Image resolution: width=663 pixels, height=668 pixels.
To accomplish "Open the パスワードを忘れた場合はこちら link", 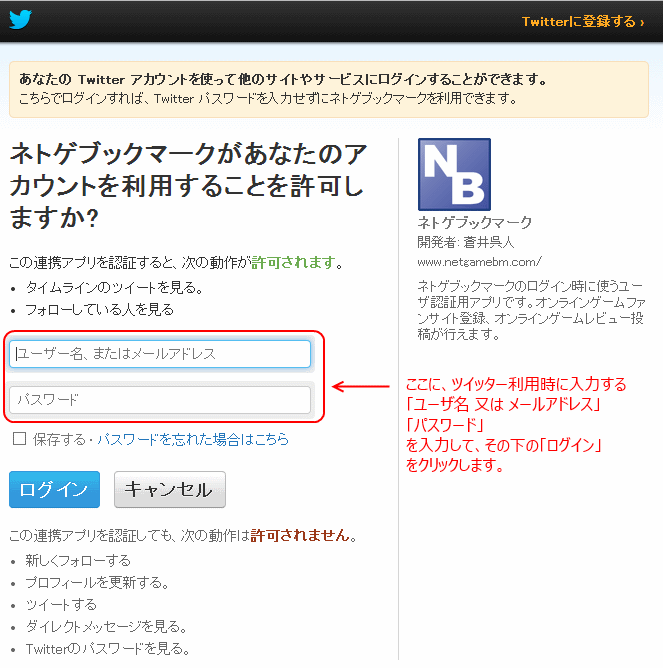I will pos(193,439).
